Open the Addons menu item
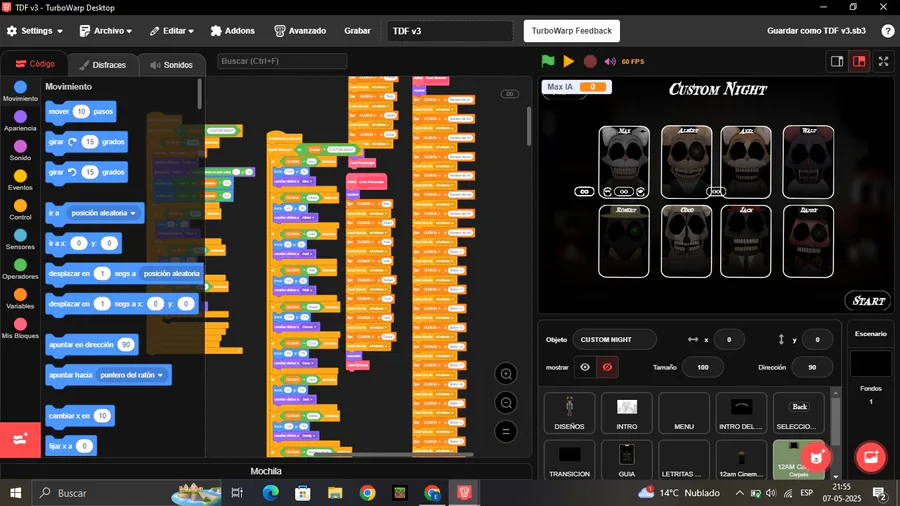 (232, 31)
